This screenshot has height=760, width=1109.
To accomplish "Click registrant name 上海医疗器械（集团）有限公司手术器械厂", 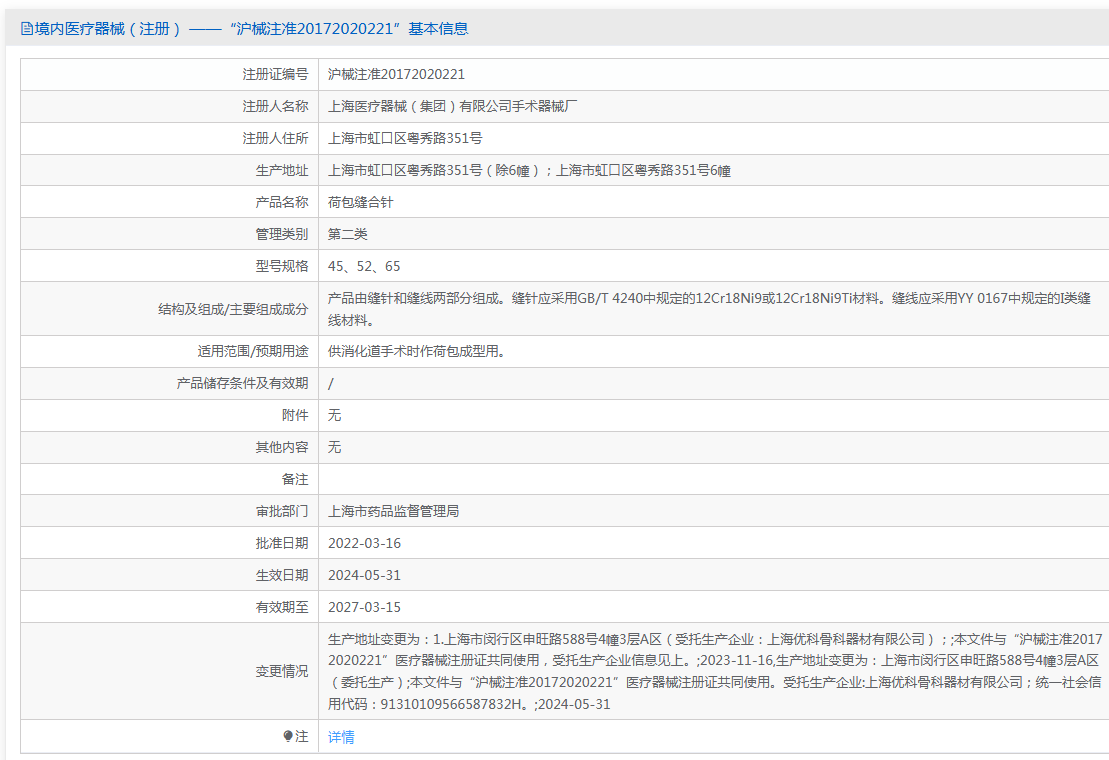I will click(453, 106).
